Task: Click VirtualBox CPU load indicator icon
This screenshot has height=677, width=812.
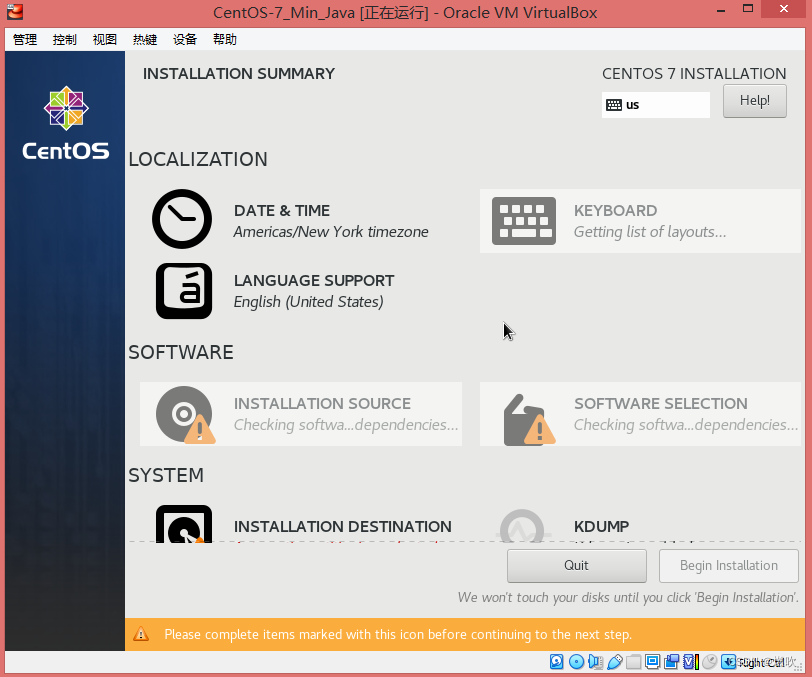Action: click(x=691, y=661)
